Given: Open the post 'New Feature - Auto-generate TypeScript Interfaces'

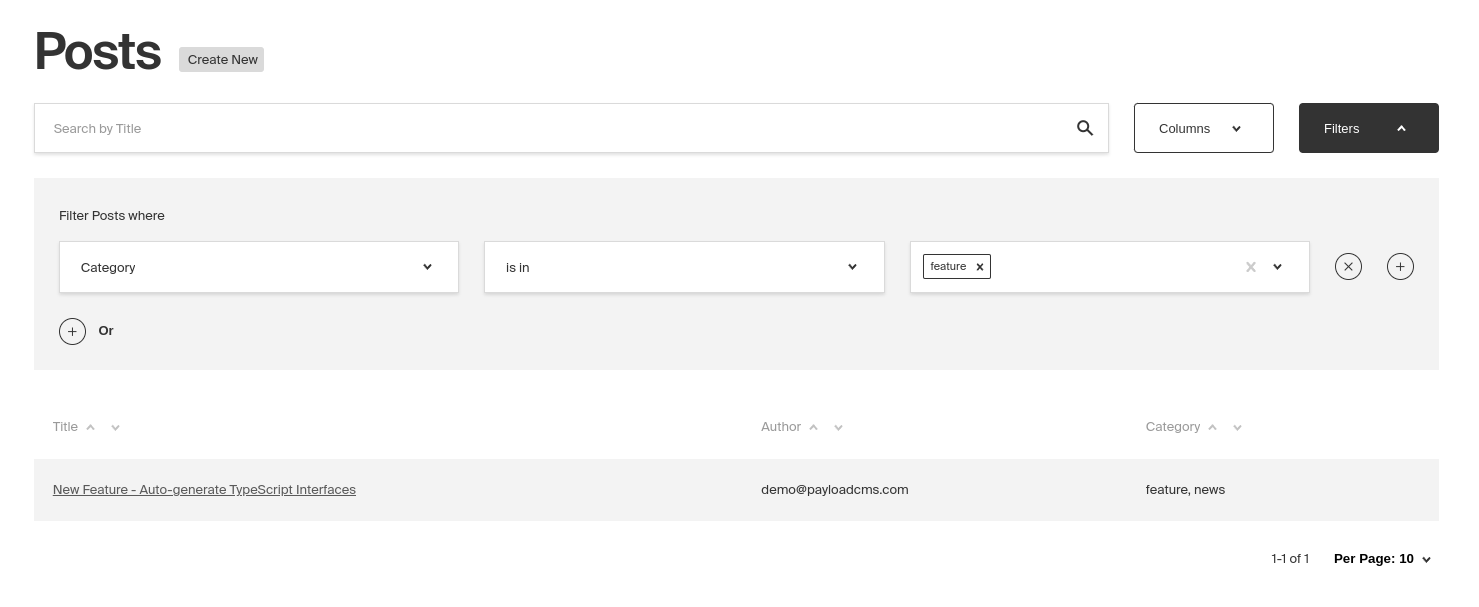Looking at the screenshot, I should point(204,489).
